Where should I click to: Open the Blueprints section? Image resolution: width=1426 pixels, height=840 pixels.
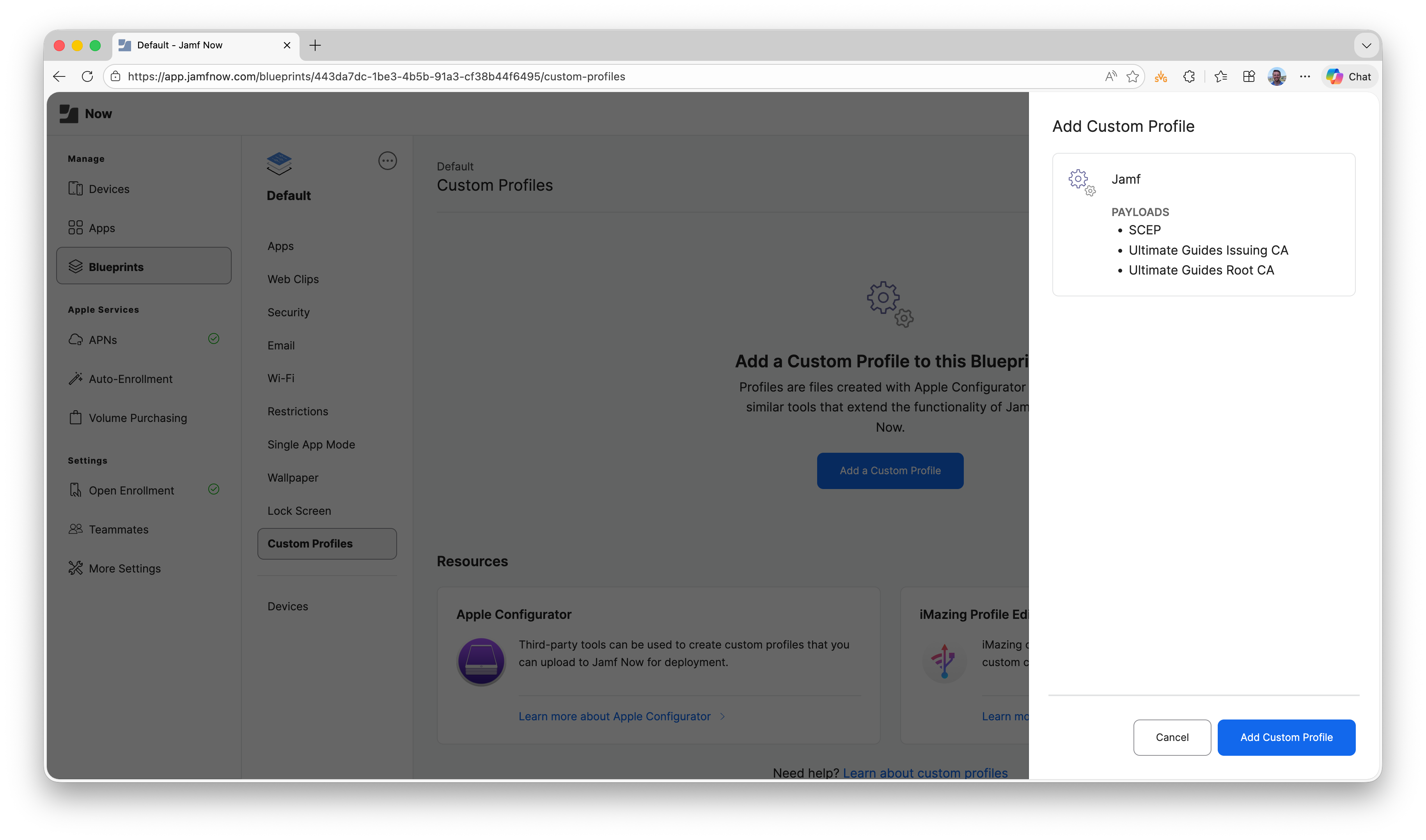115,267
